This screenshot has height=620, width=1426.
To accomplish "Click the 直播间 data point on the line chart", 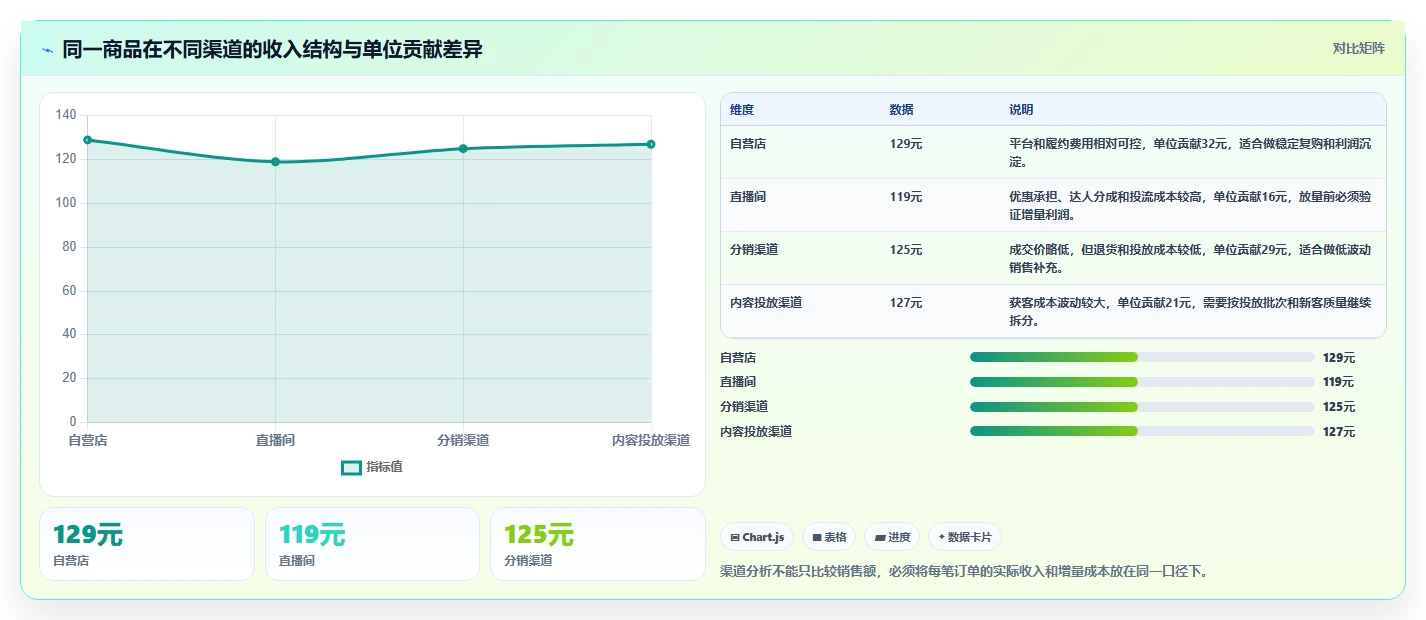I will coord(275,162).
